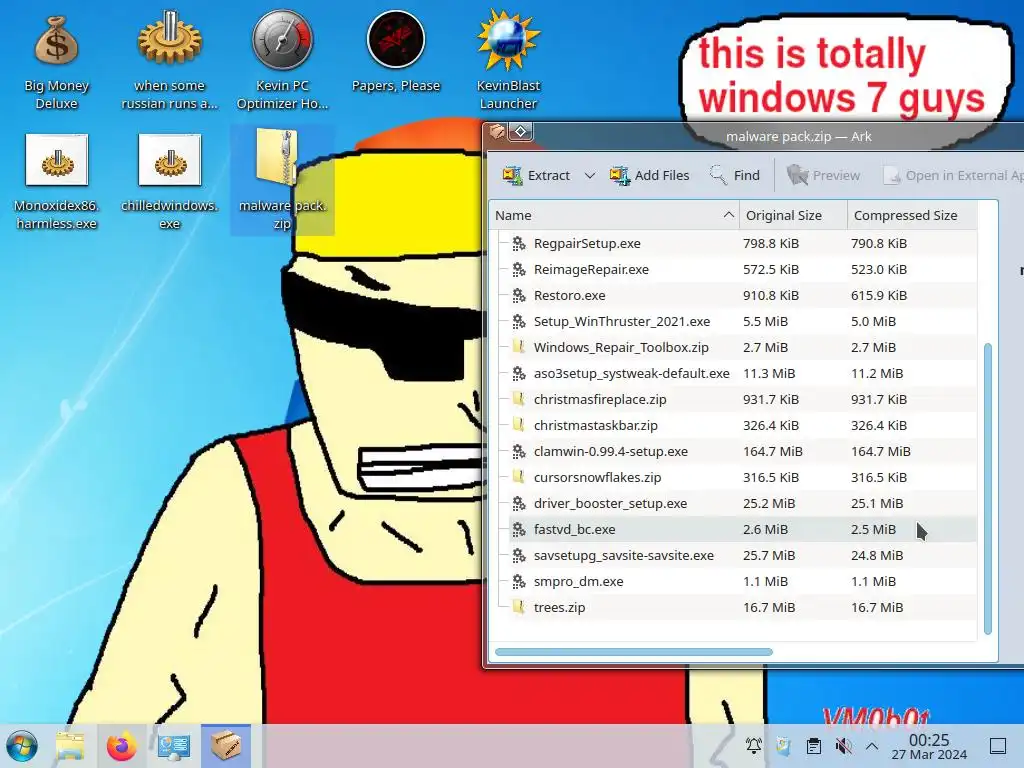The width and height of the screenshot is (1024, 768).
Task: Click the 164.7 MiB original size cell
Action: click(x=773, y=451)
